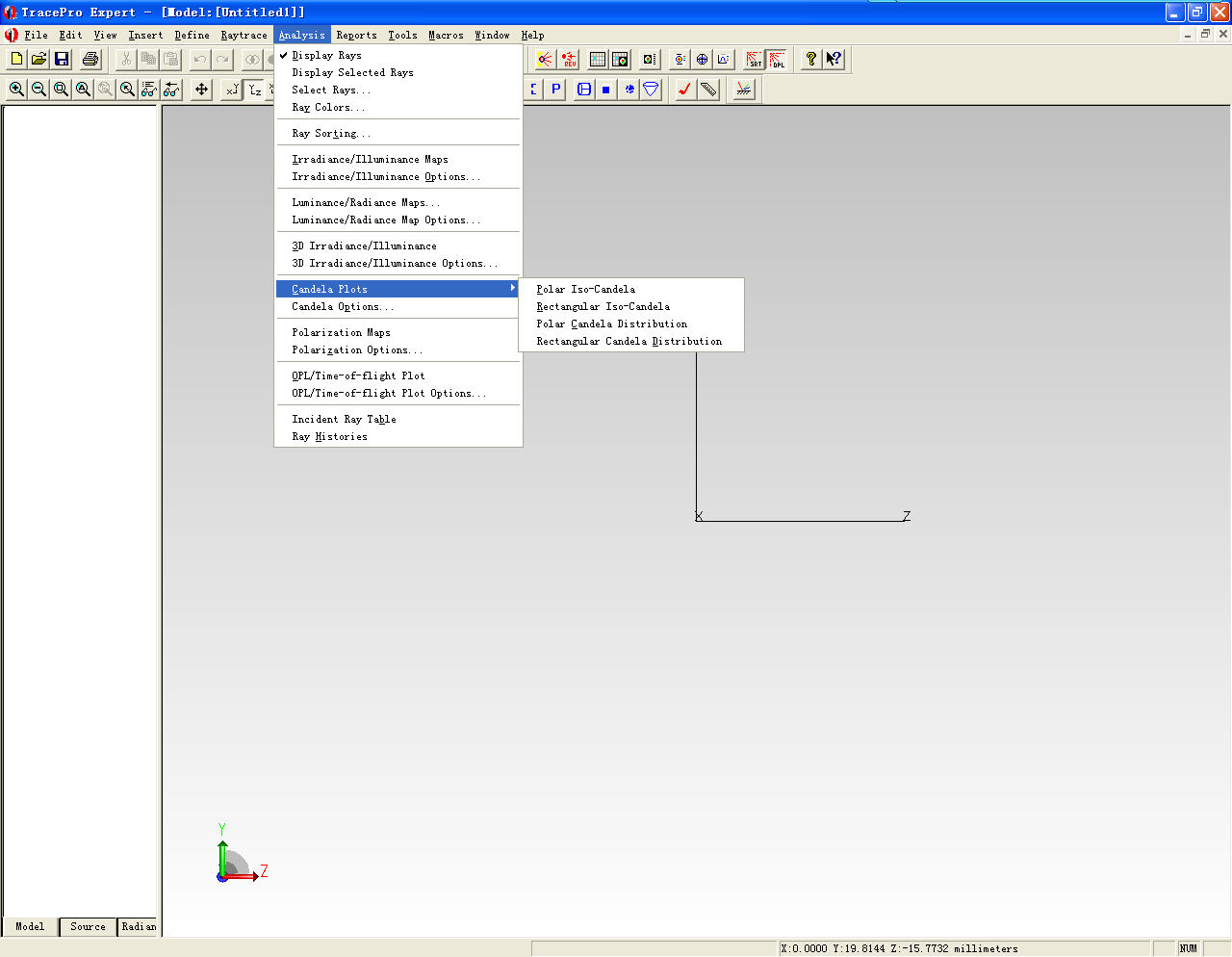Select Polar Candela Distribution

click(612, 323)
